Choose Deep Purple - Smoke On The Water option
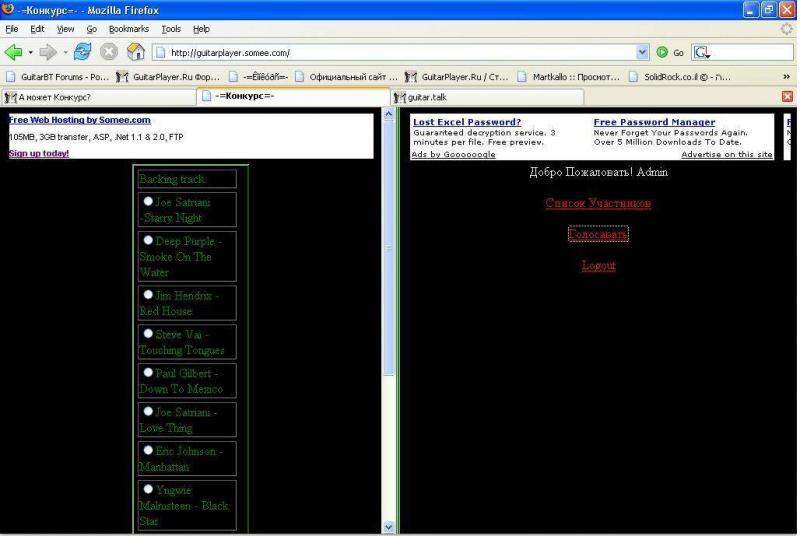This screenshot has height=536, width=800. coord(148,240)
